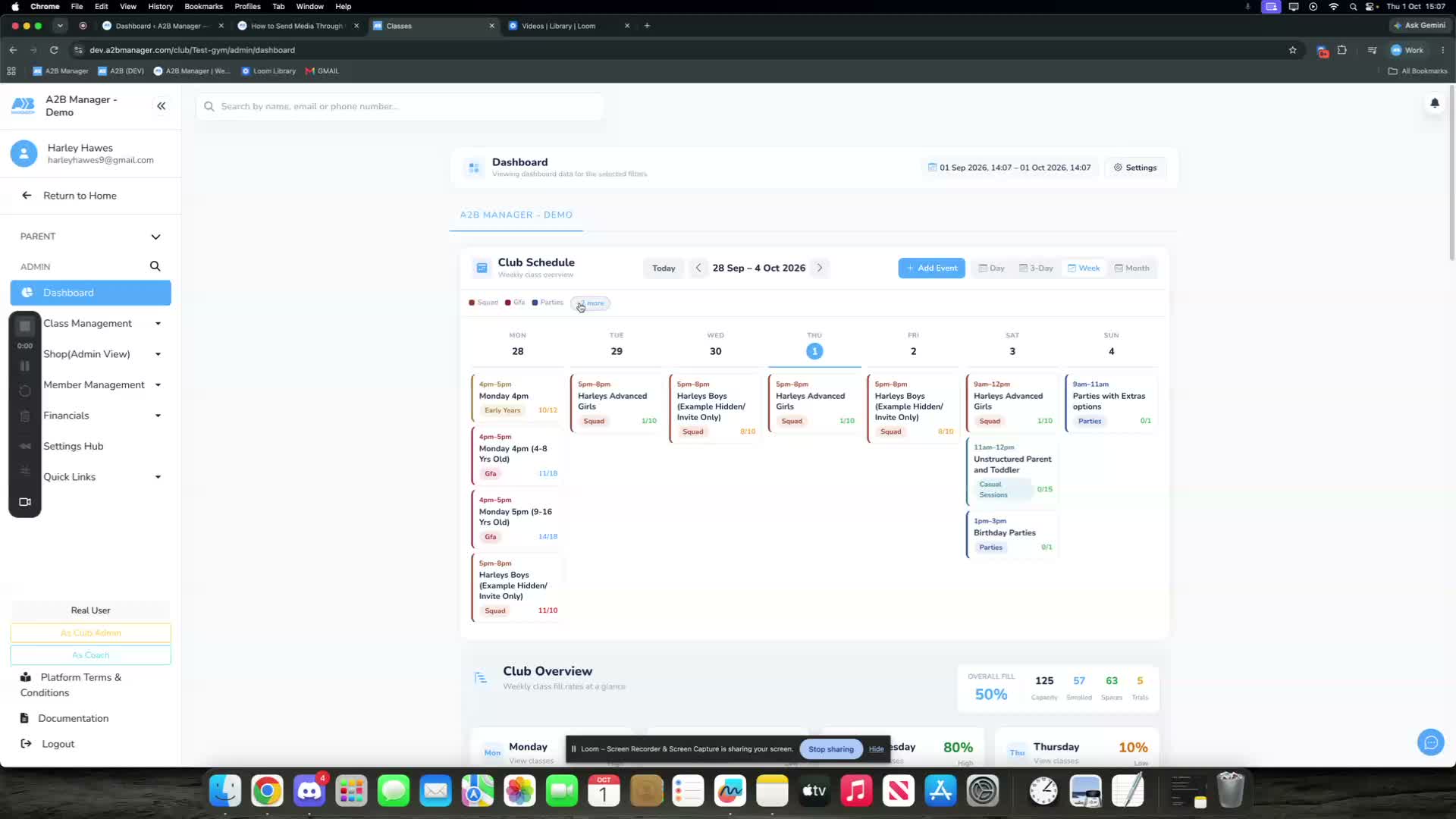The width and height of the screenshot is (1456, 819).
Task: Toggle the Squad category filter
Action: pyautogui.click(x=483, y=303)
